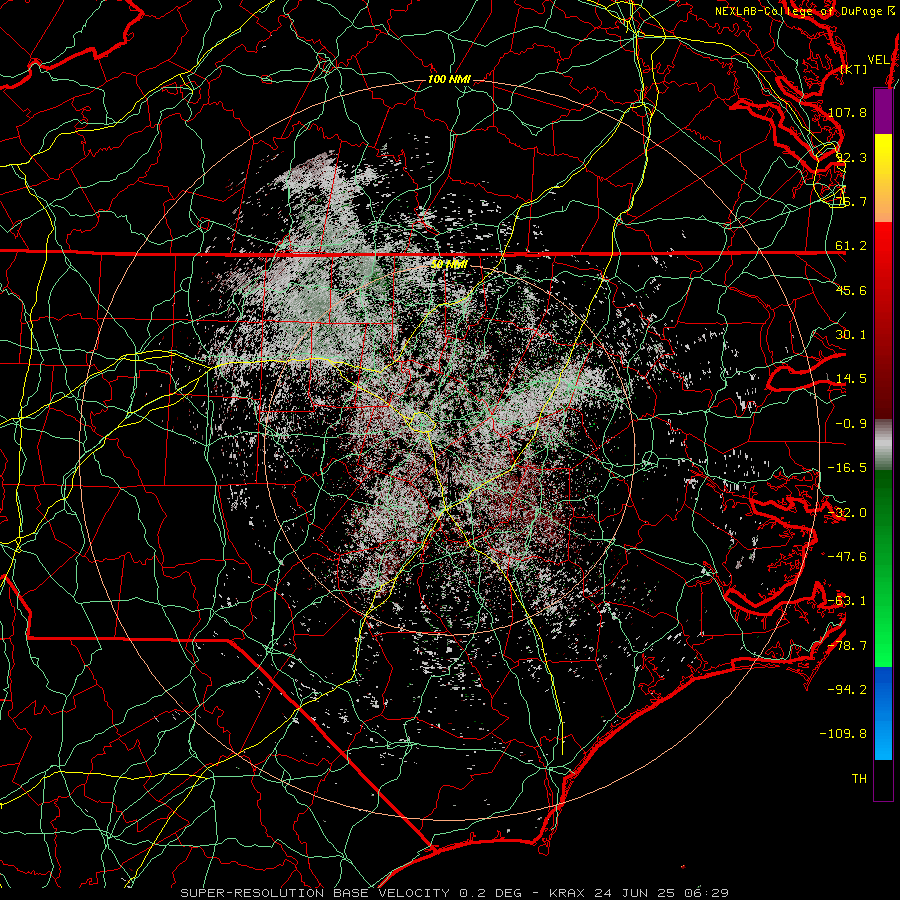Viewport: 900px width, 900px height.
Task: Click the VEL legend title
Action: point(878,60)
